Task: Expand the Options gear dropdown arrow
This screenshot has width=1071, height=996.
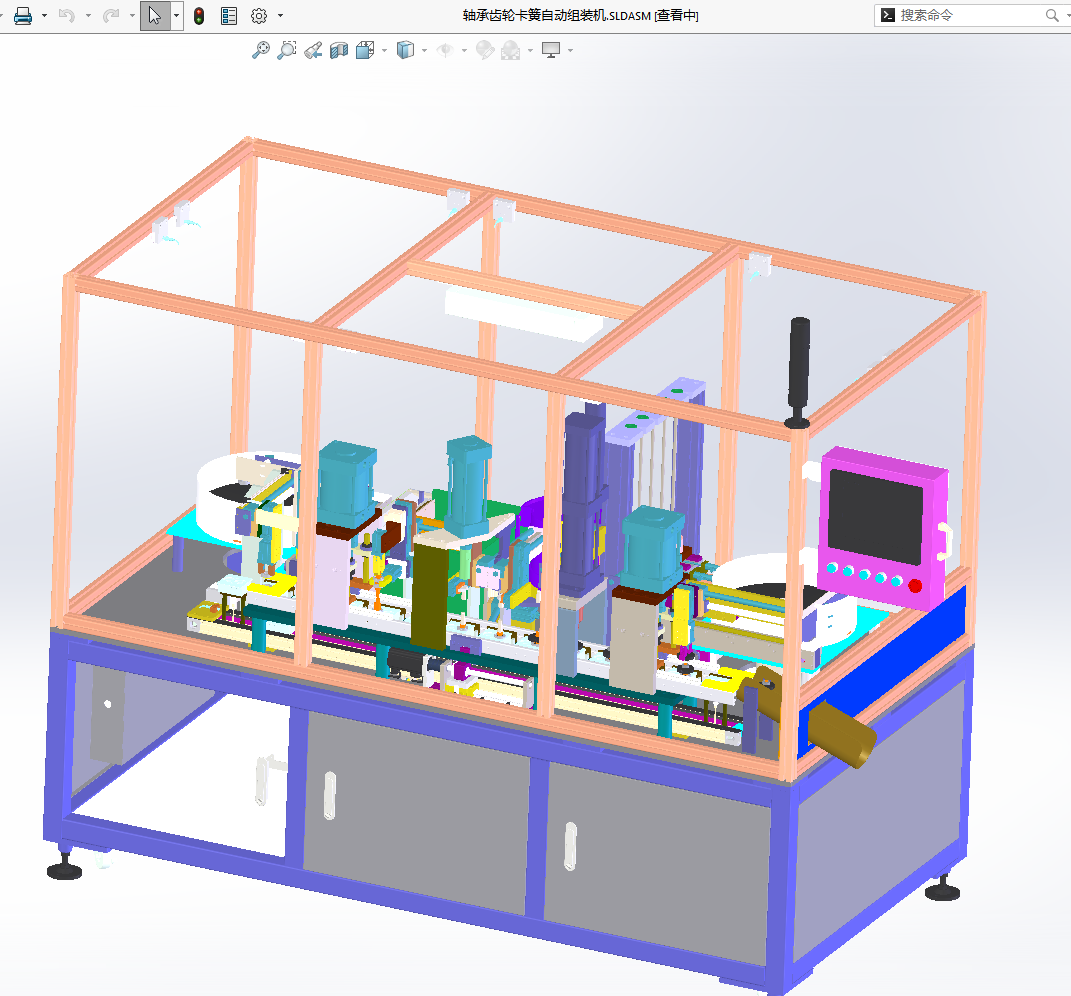Action: pos(280,16)
